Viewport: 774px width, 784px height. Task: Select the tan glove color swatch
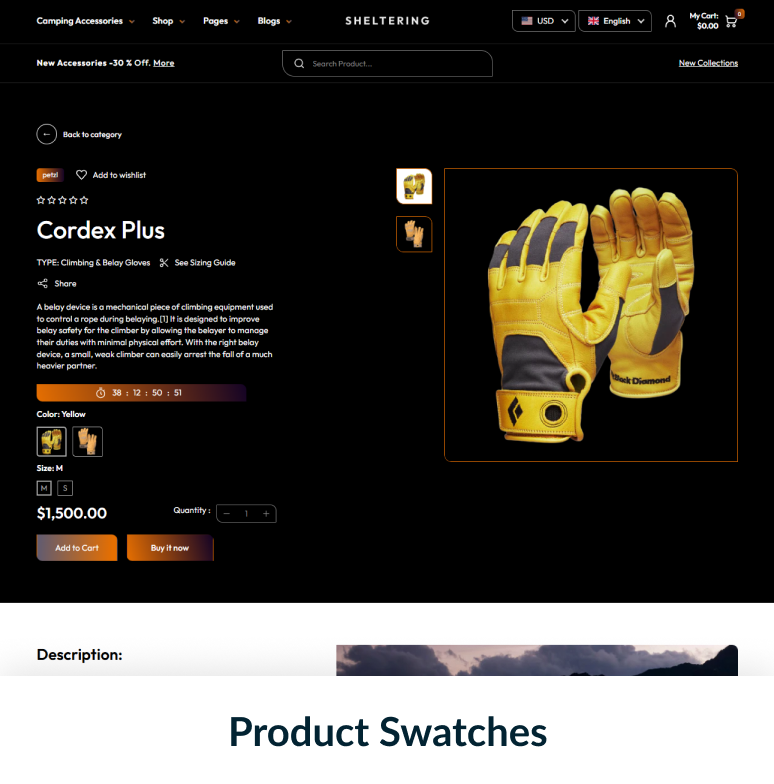tap(88, 442)
